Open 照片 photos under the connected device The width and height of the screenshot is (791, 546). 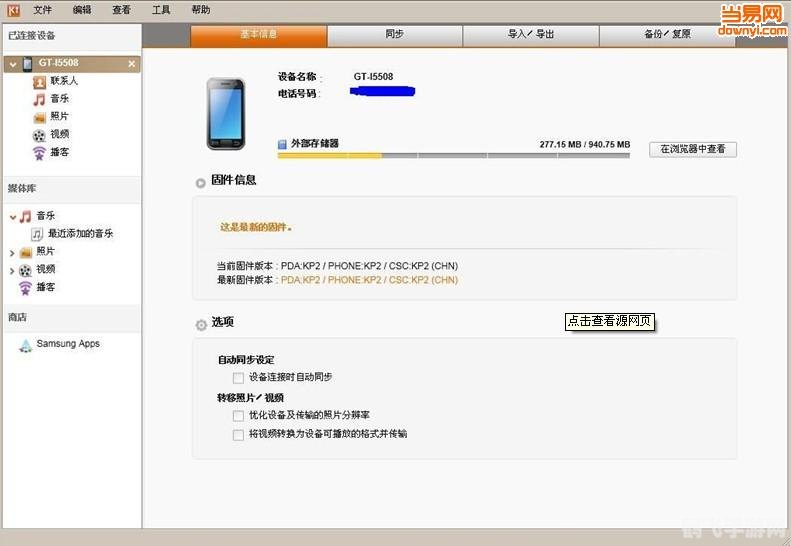click(59, 117)
